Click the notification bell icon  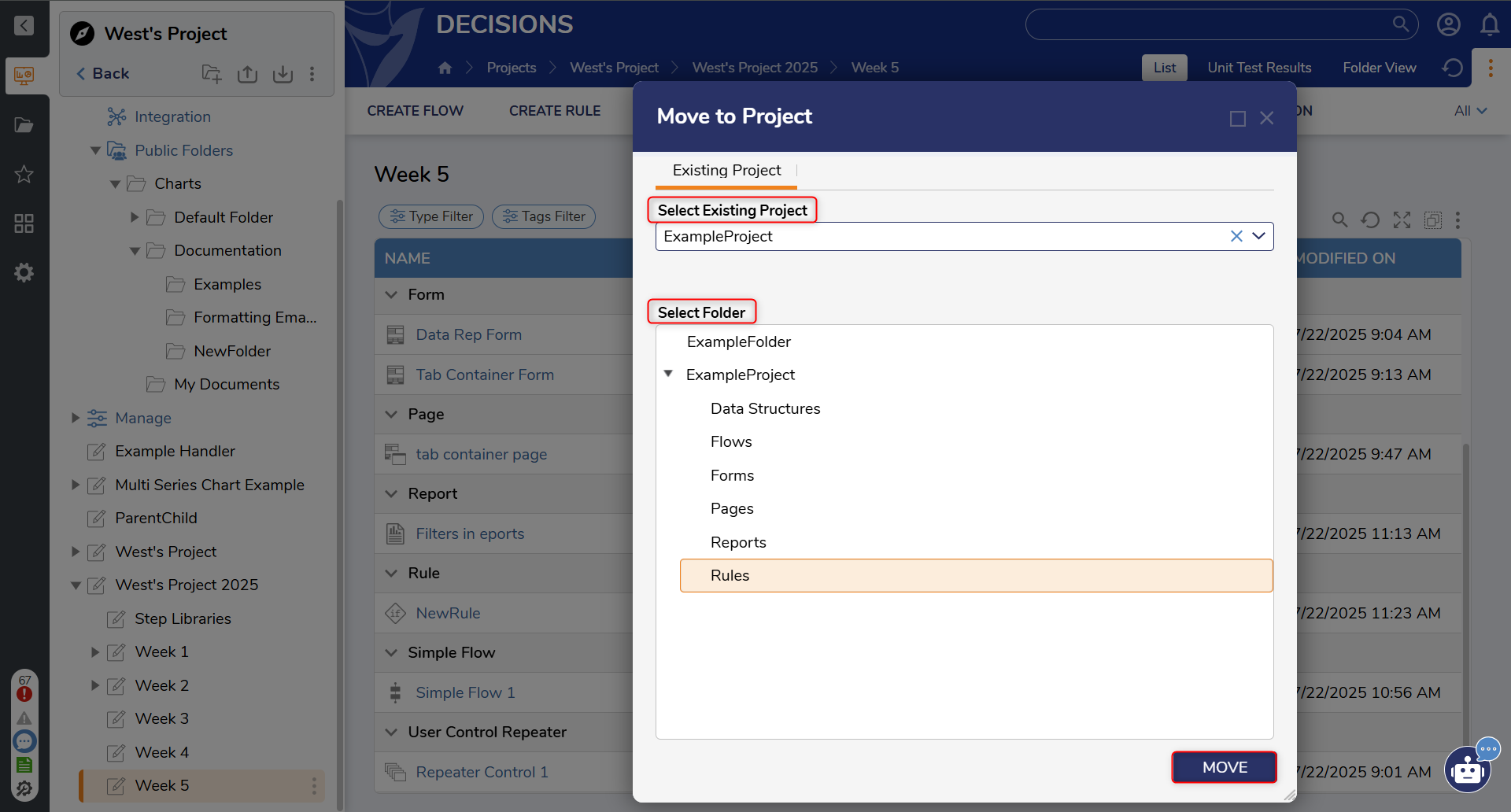[1489, 25]
